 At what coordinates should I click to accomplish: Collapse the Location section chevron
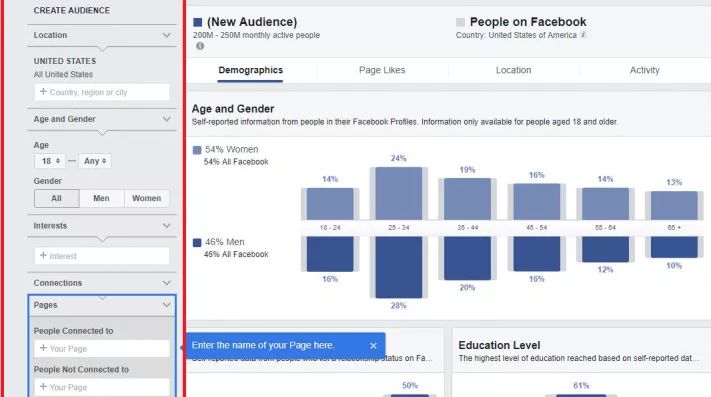click(167, 35)
